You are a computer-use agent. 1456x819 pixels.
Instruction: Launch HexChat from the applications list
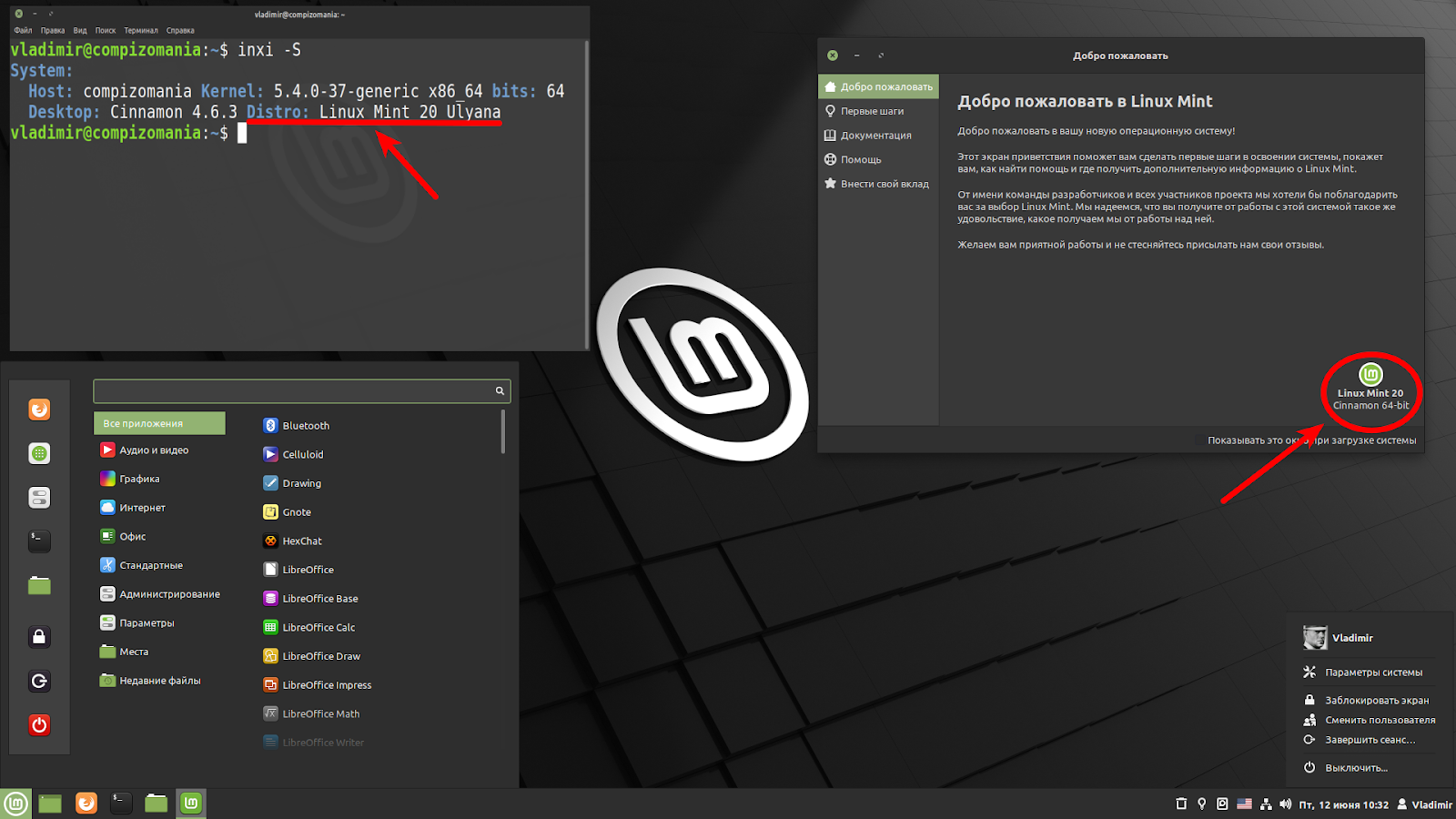point(300,541)
